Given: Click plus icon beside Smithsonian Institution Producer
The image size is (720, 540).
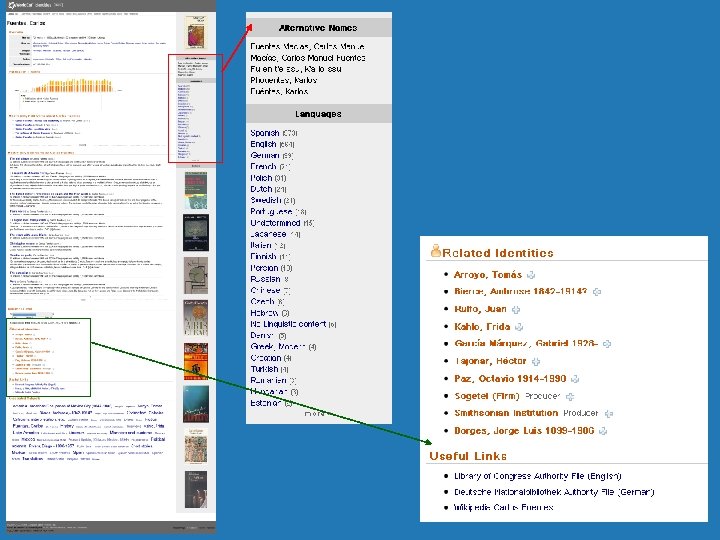Looking at the screenshot, I should coord(608,414).
